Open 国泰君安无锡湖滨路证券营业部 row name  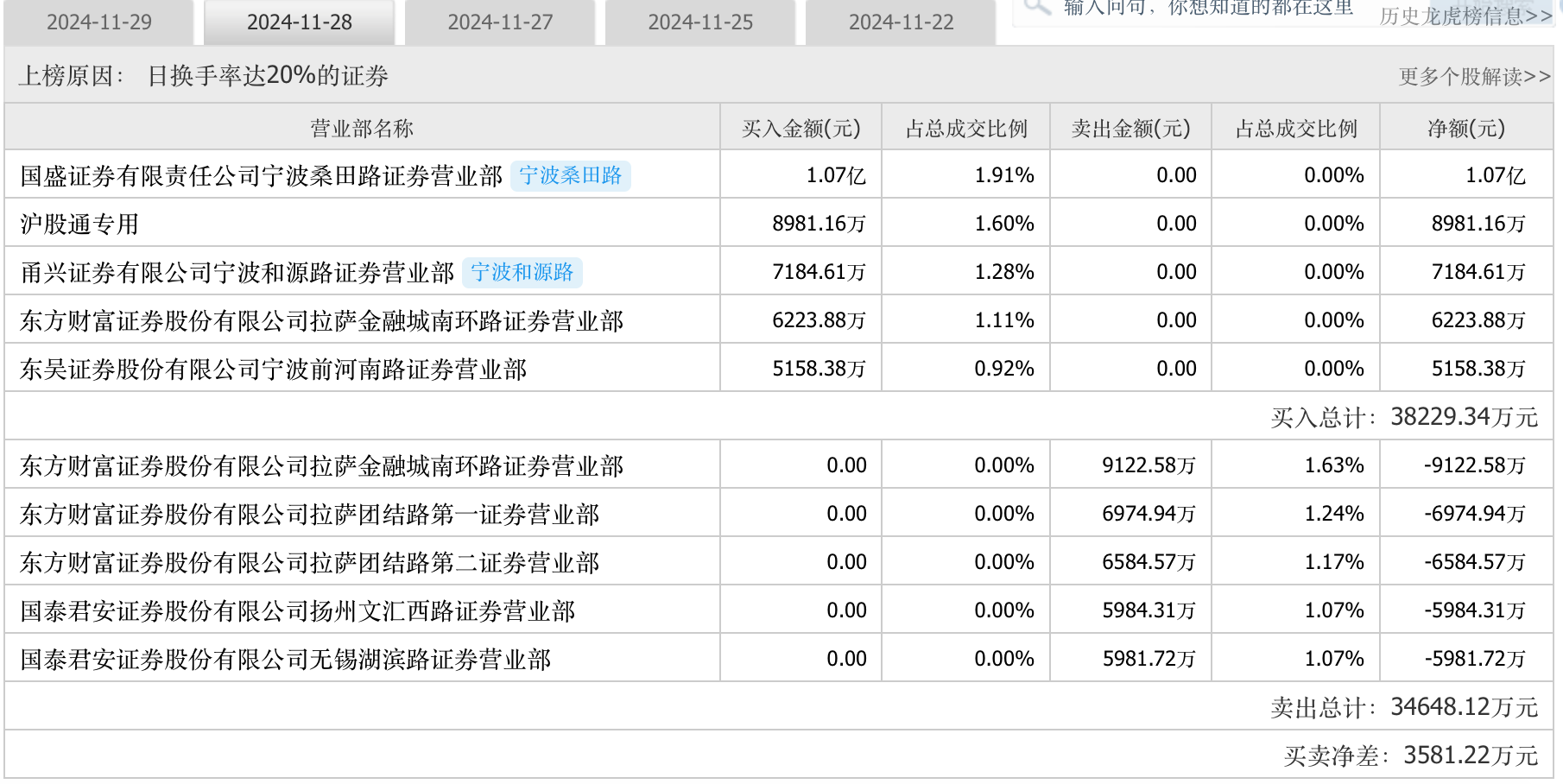click(286, 660)
